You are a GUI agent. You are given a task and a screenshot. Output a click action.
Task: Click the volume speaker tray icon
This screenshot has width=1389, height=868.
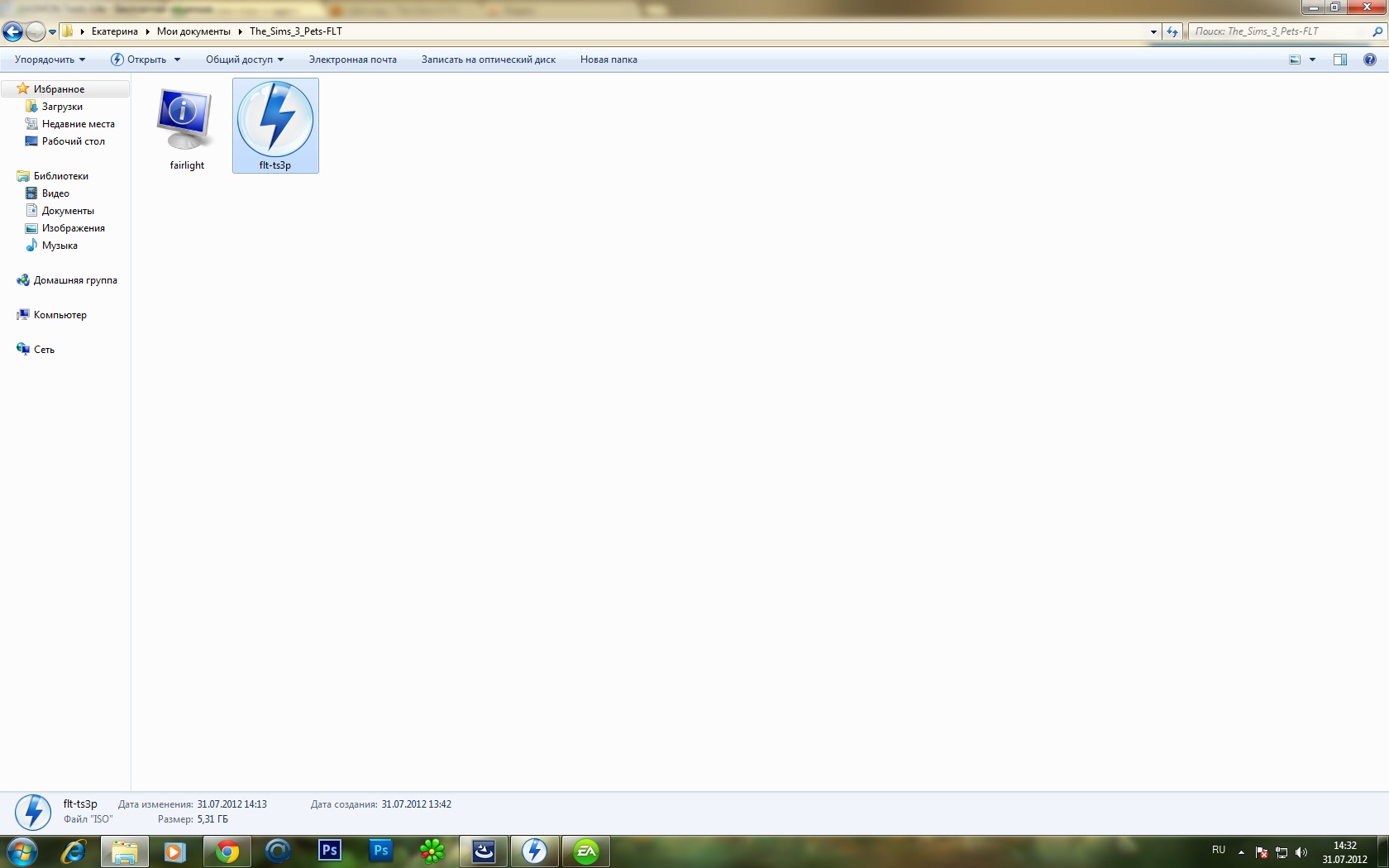(x=1301, y=852)
